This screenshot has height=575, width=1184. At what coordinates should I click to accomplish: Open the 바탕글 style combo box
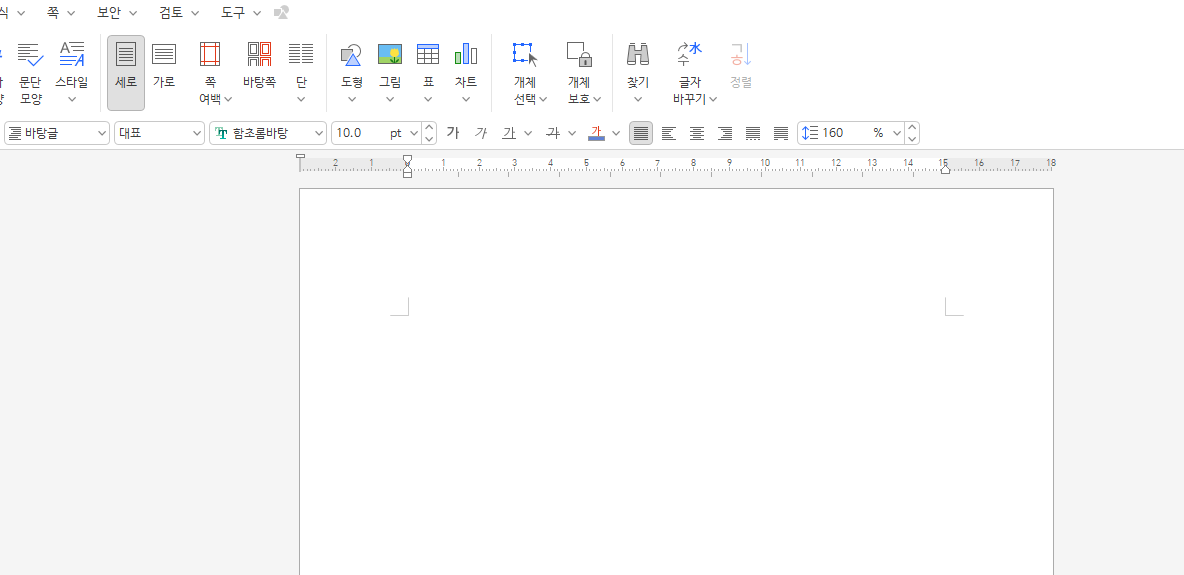(57, 133)
